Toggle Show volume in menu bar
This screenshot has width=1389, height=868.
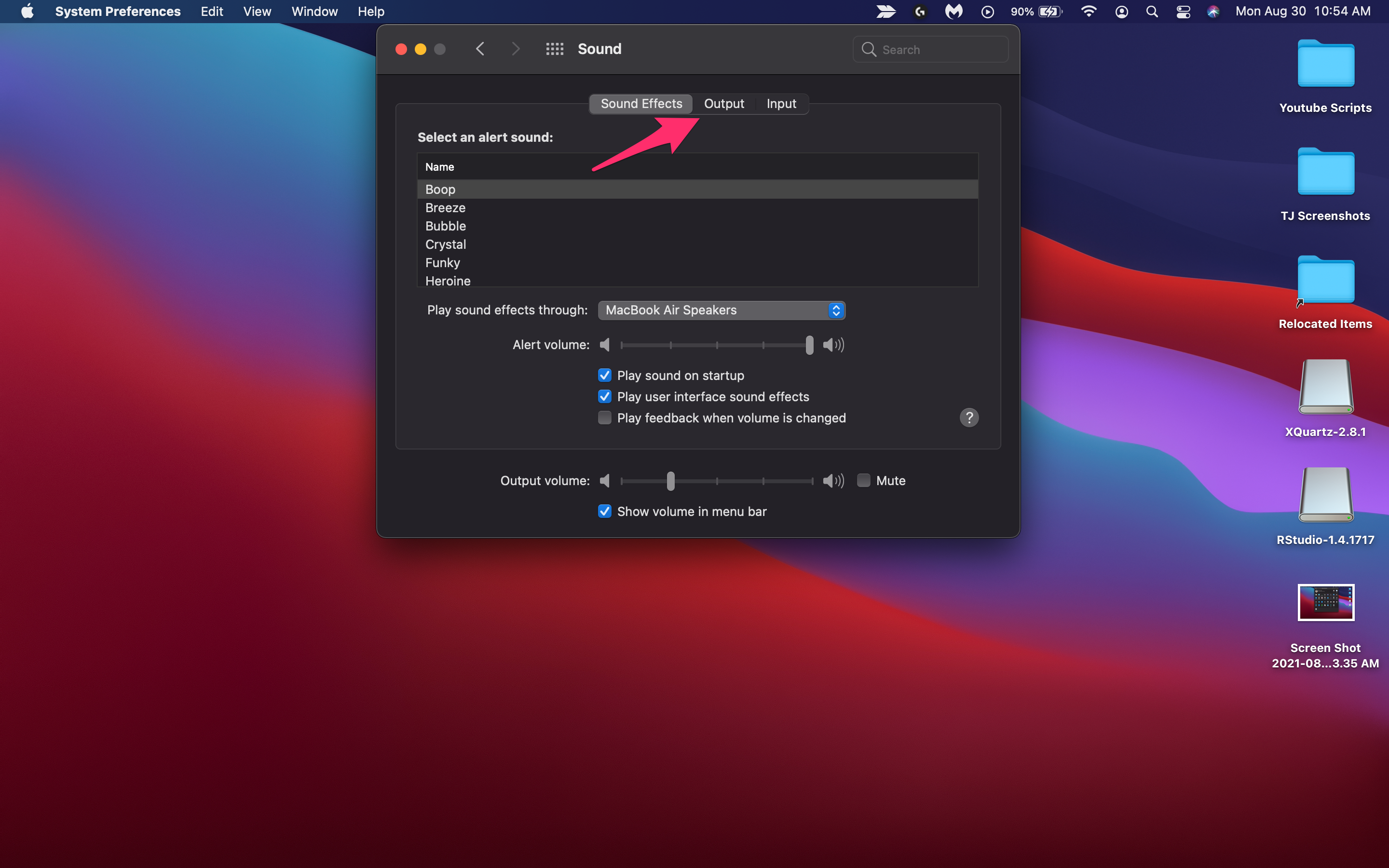(x=604, y=512)
